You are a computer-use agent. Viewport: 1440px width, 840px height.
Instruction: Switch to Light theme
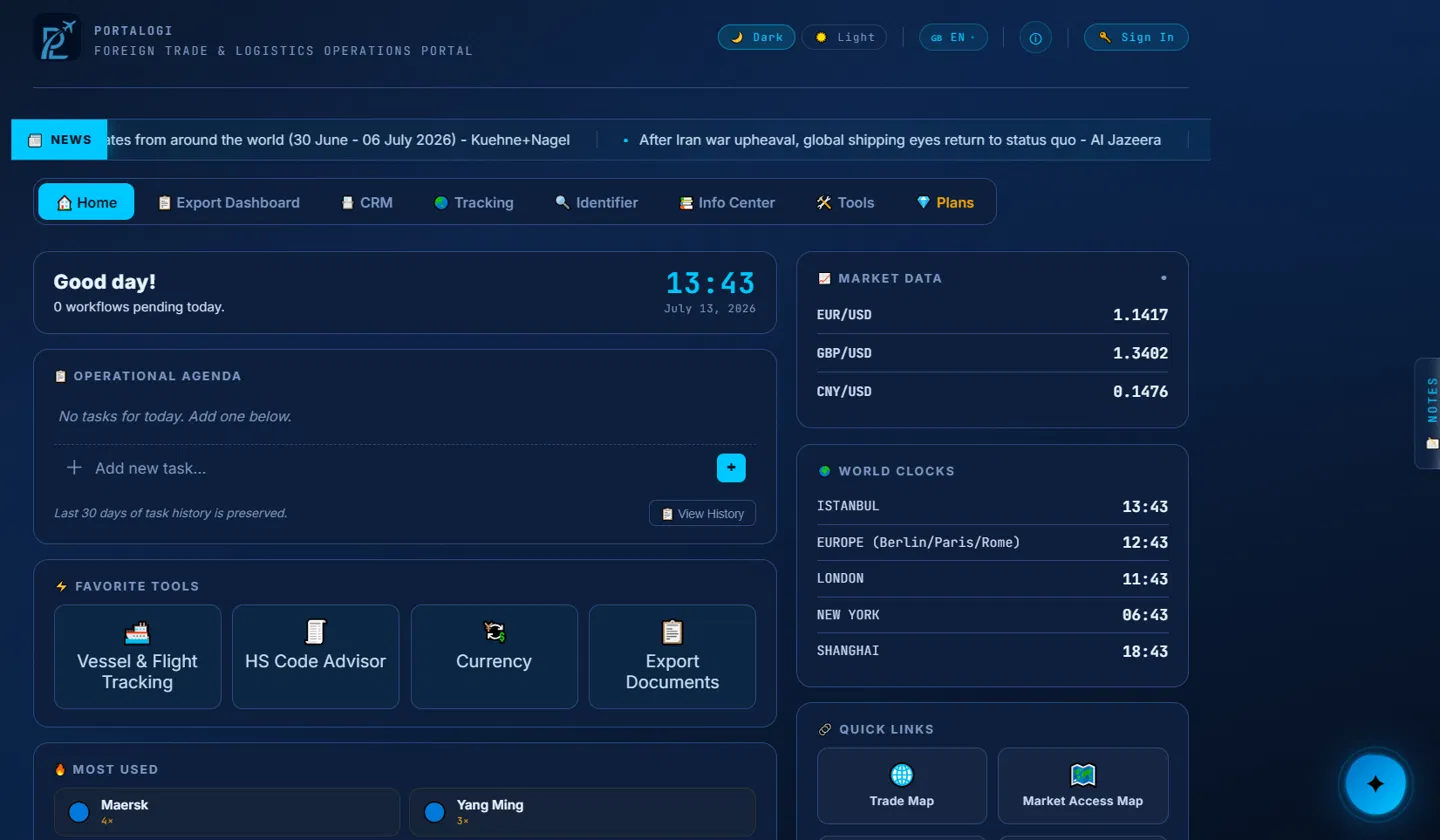pos(844,37)
